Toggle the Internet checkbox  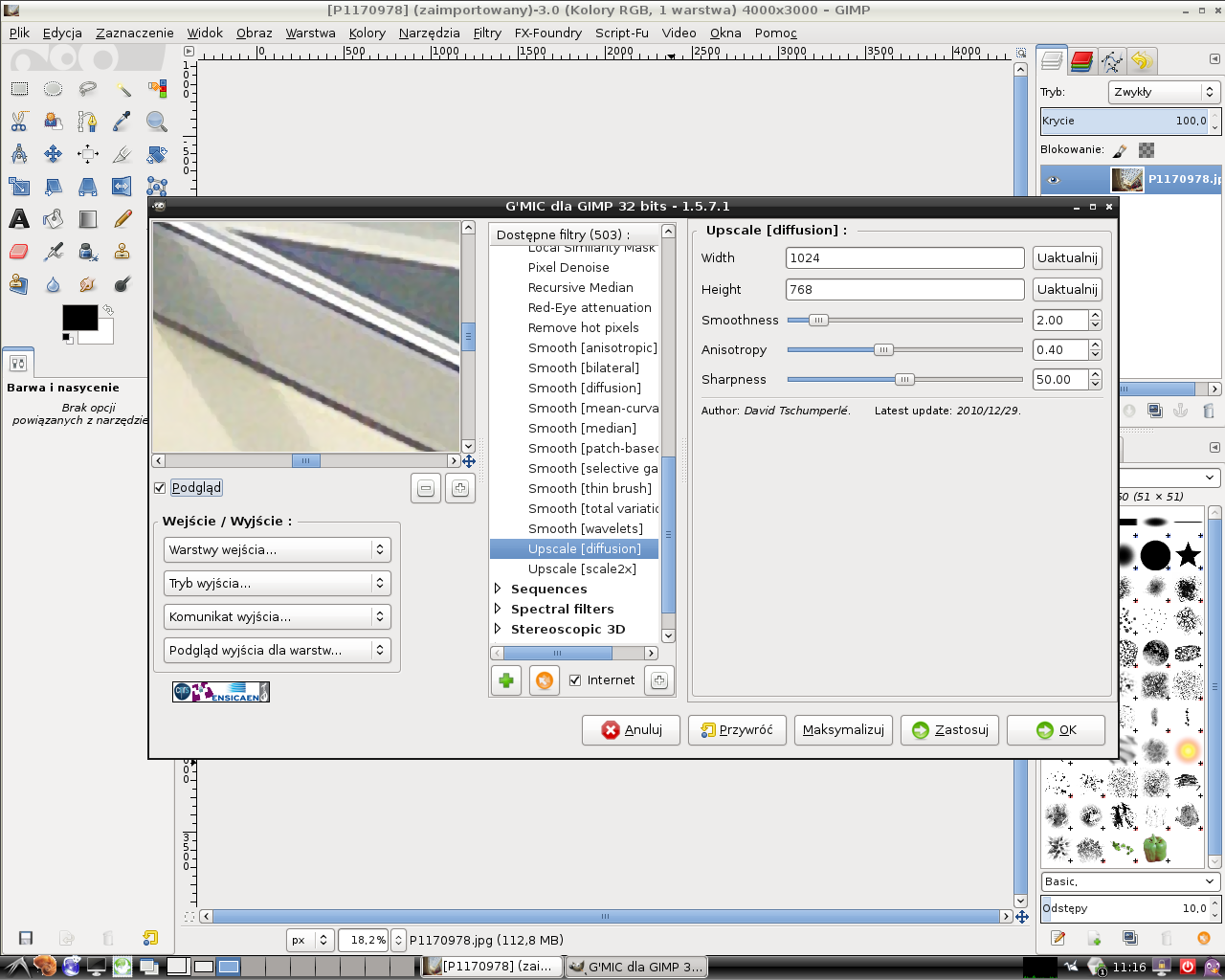coord(575,680)
